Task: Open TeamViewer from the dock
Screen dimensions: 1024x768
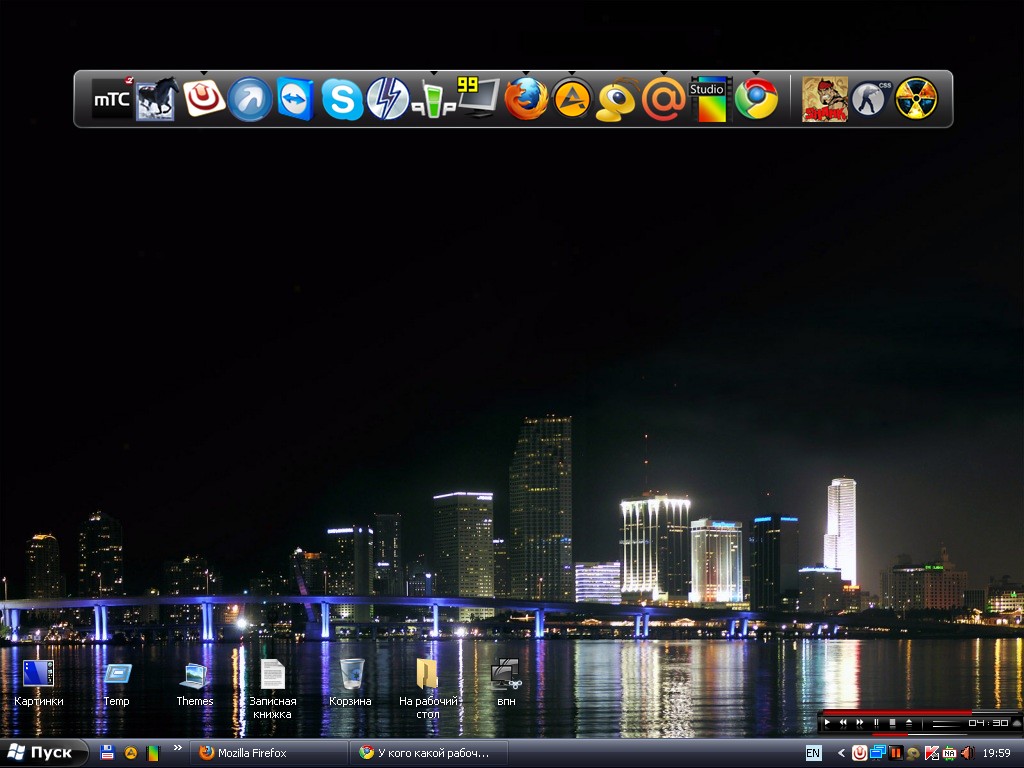Action: [296, 99]
